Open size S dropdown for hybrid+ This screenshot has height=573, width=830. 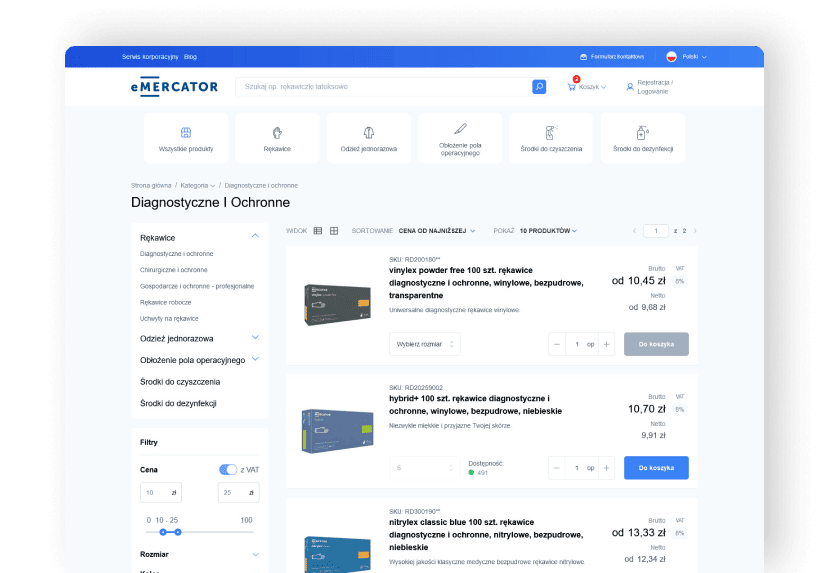[425, 468]
